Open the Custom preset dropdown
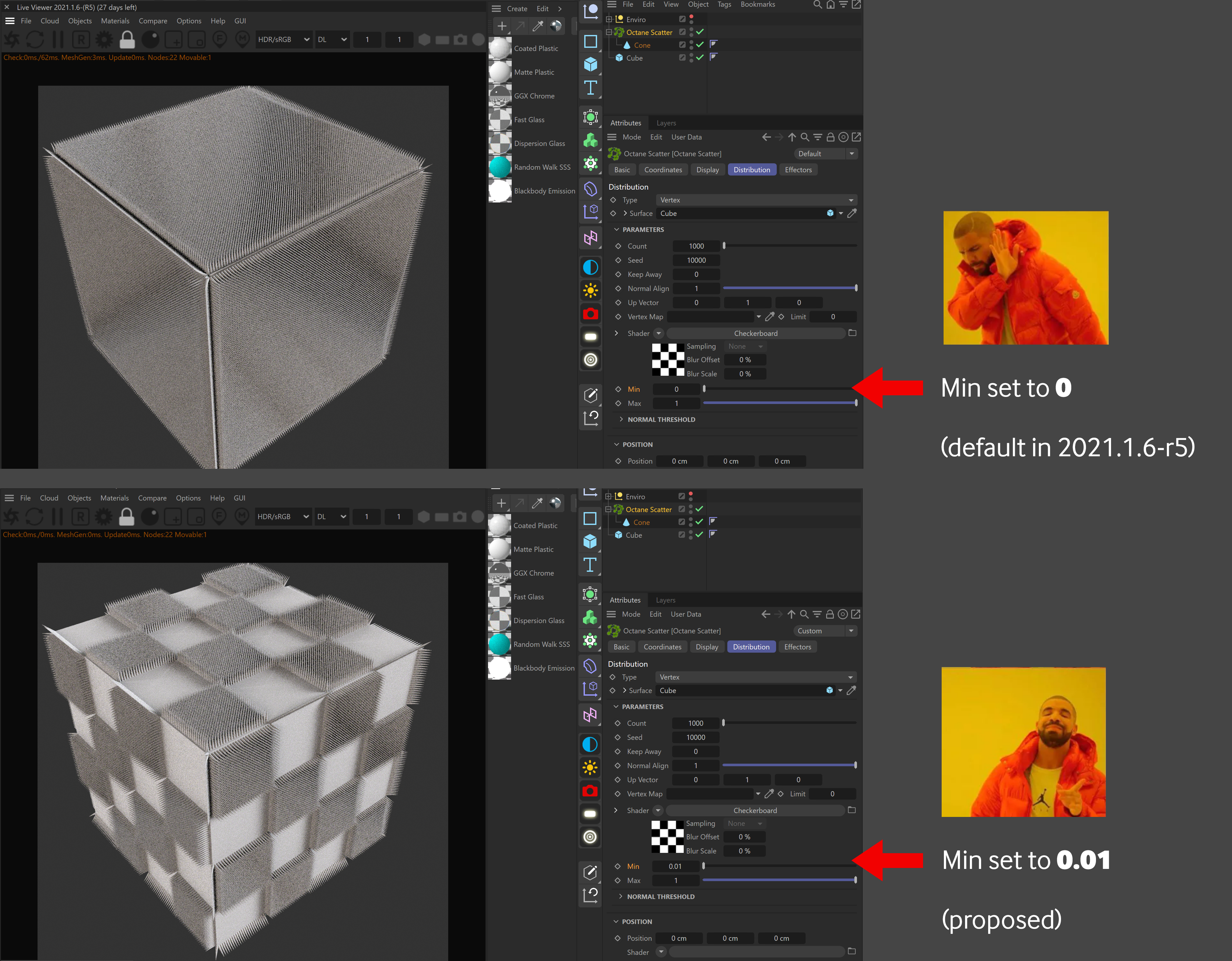 (x=824, y=631)
